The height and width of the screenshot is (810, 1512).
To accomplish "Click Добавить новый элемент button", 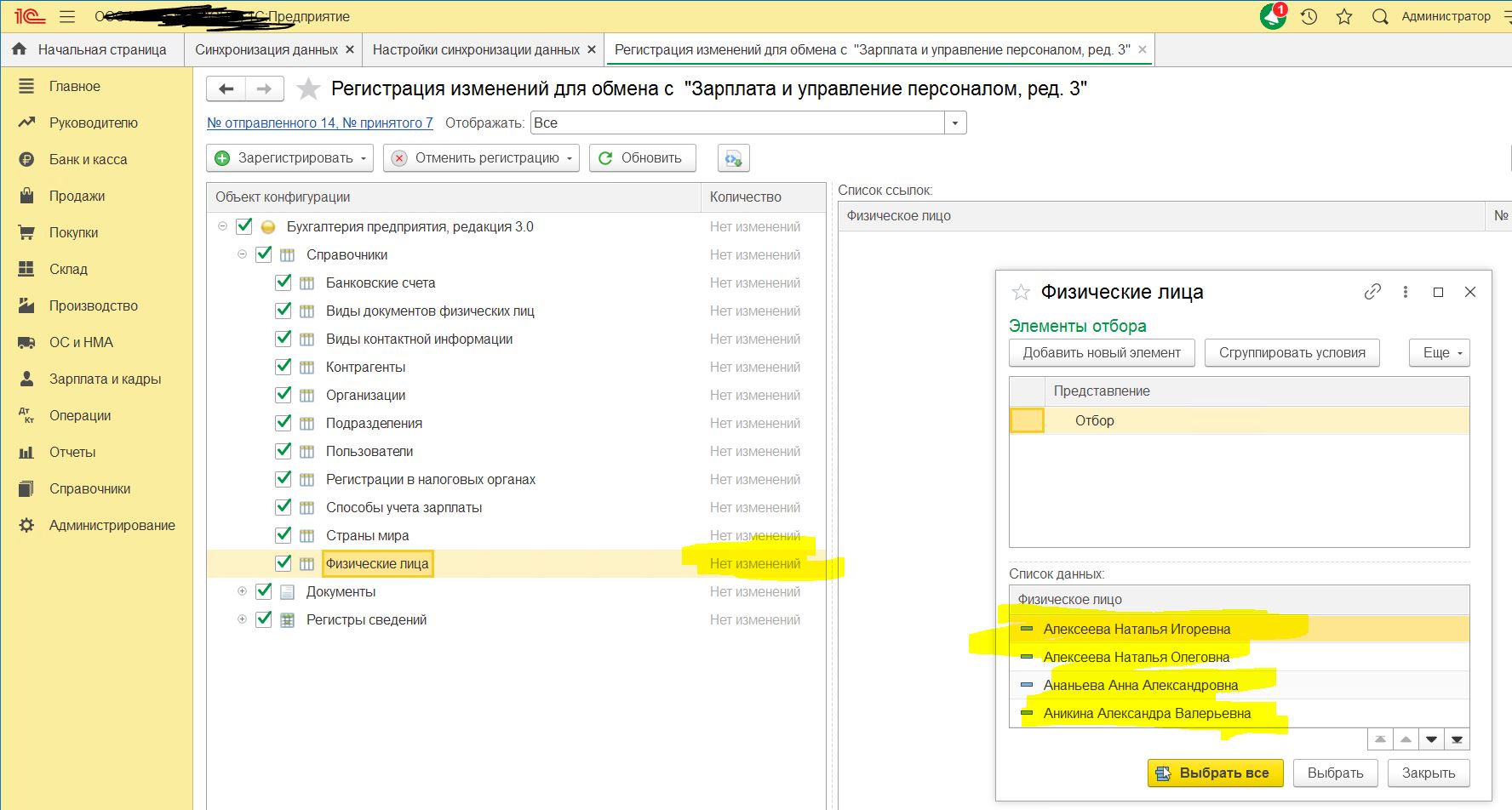I will (1102, 353).
